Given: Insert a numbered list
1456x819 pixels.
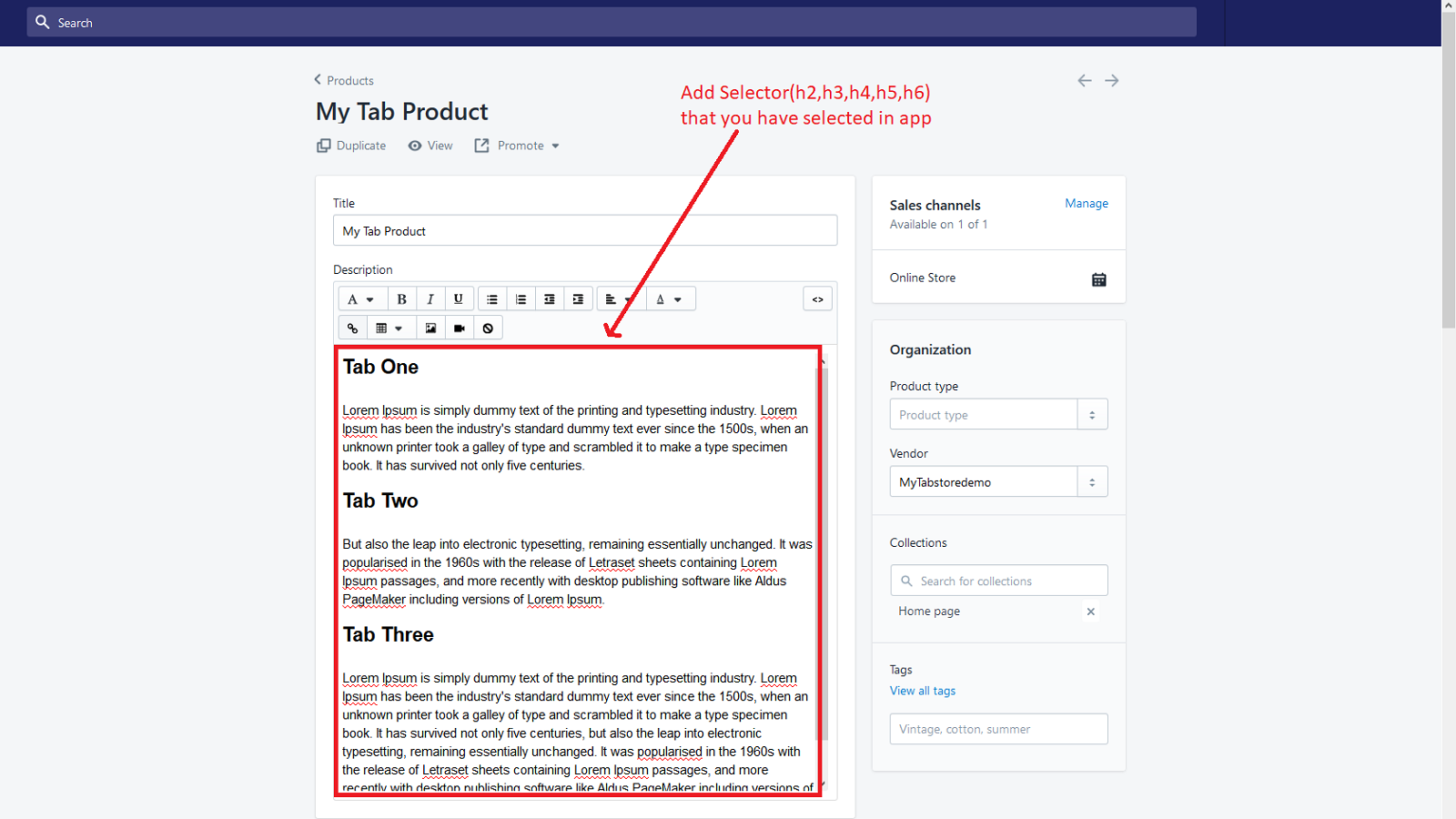Looking at the screenshot, I should (521, 298).
